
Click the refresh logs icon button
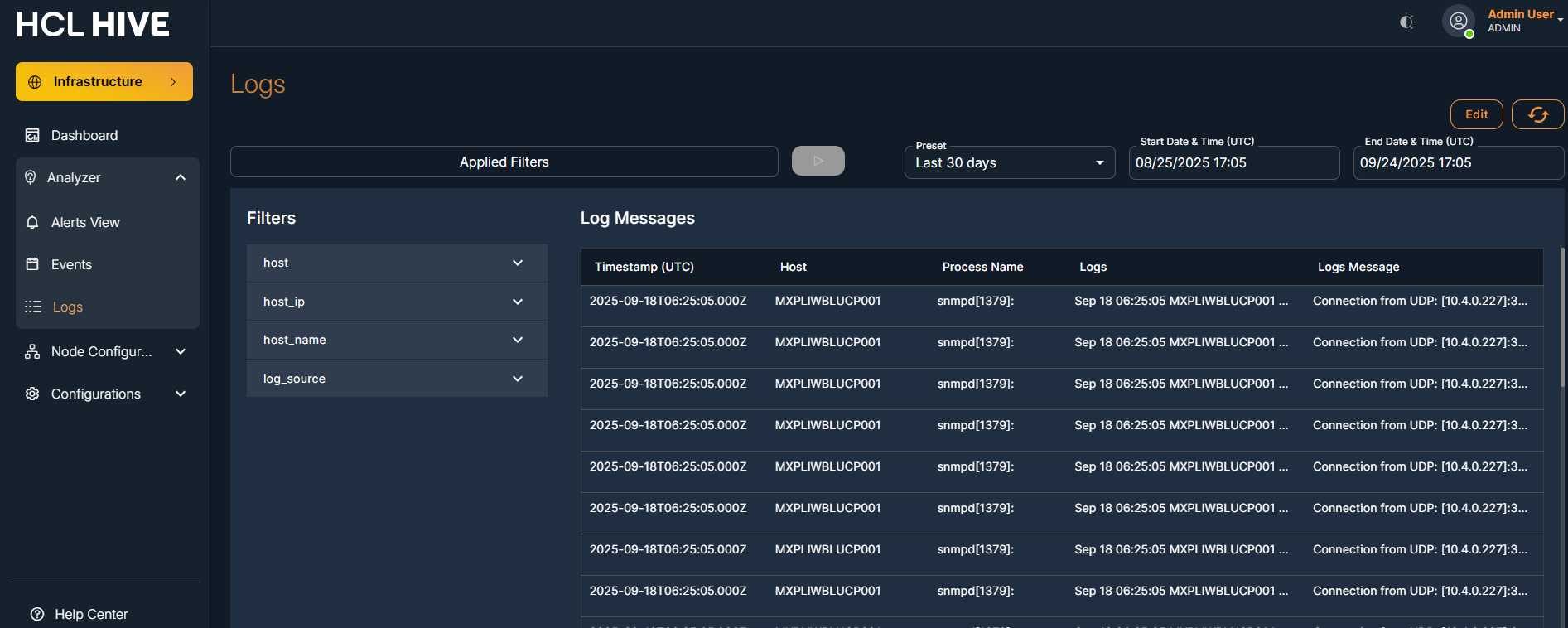click(1537, 114)
